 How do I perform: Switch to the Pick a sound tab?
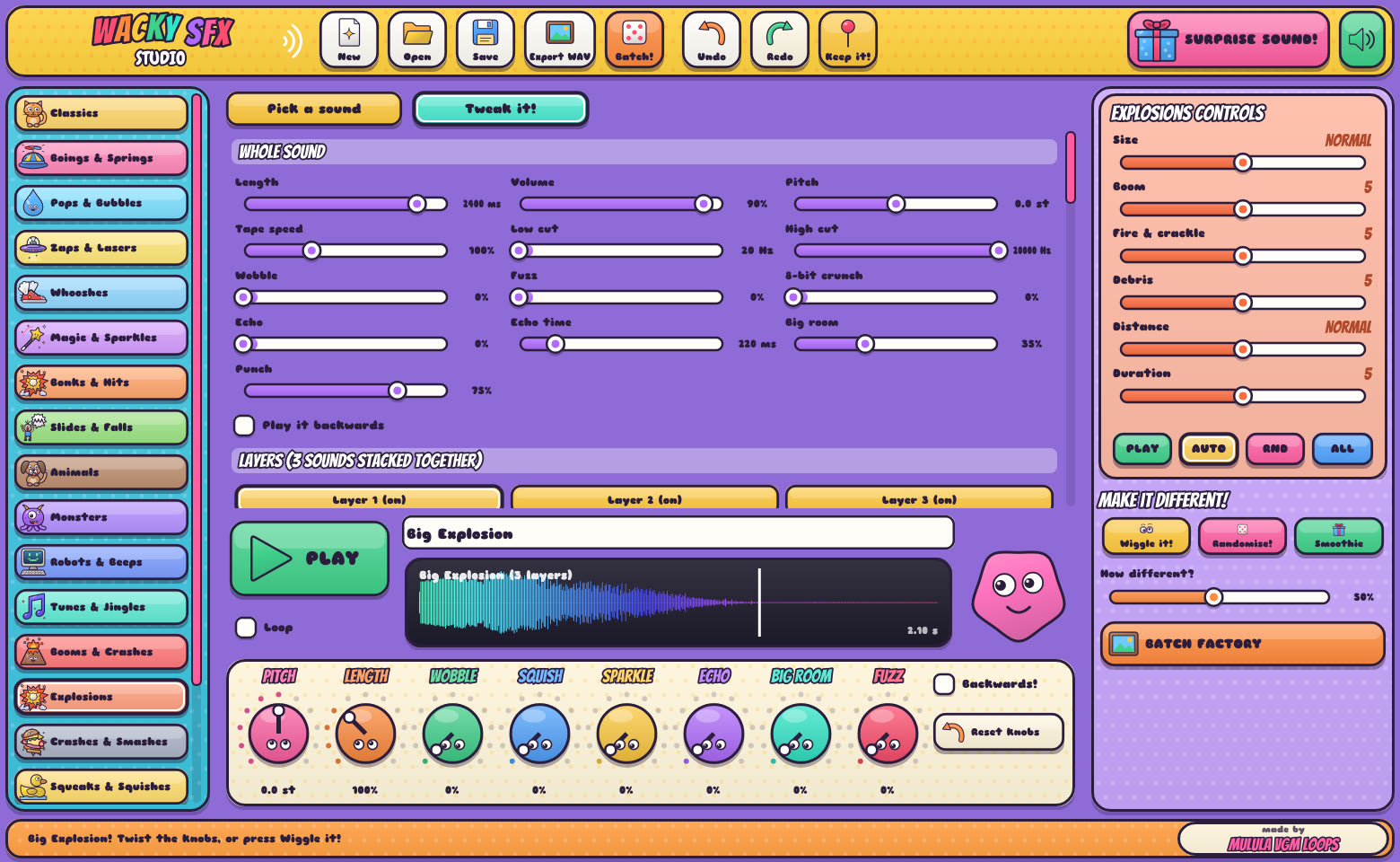pyautogui.click(x=314, y=109)
